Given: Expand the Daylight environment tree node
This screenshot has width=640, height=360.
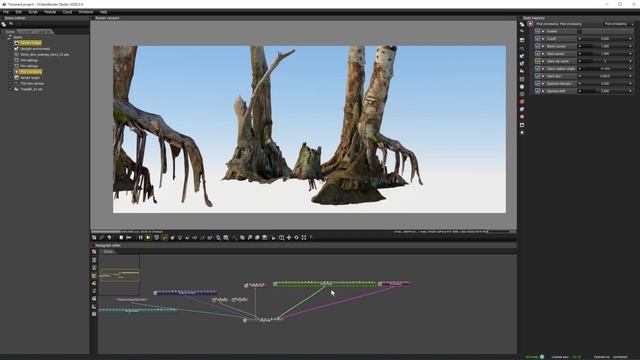Looking at the screenshot, I should click(x=11, y=49).
